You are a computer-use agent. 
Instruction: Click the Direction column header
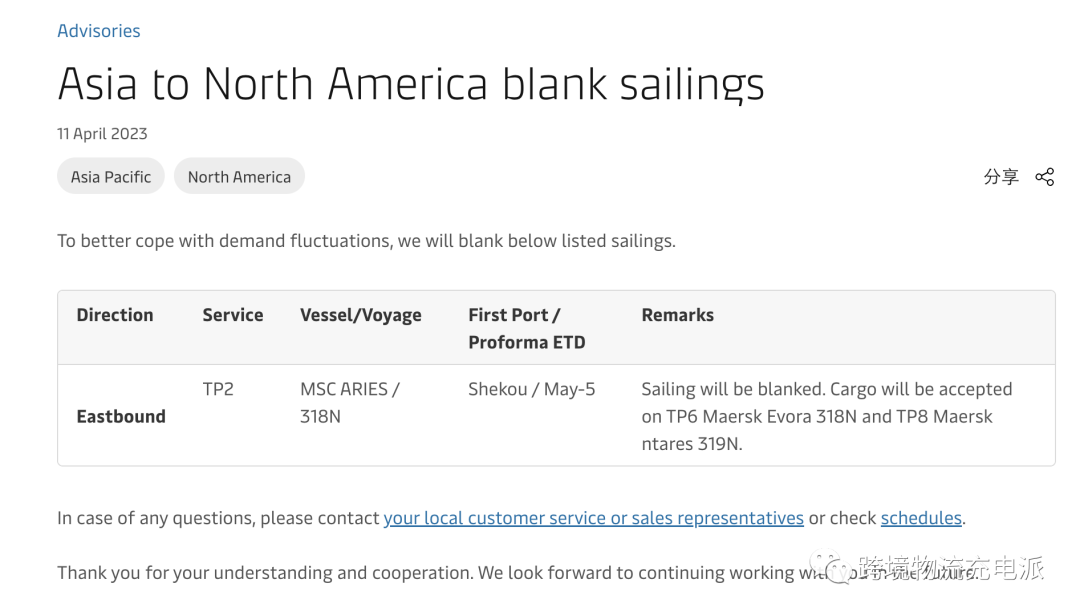tap(115, 315)
